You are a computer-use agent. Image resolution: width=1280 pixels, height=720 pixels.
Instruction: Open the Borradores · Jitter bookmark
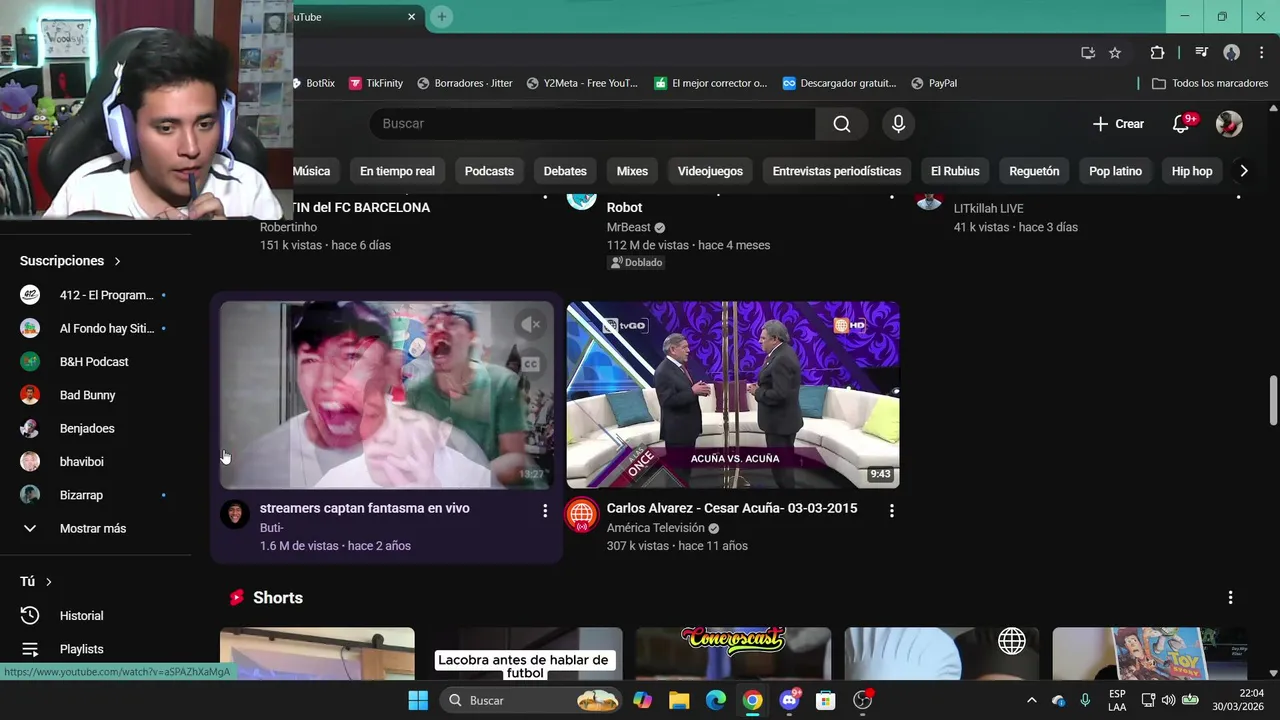[465, 83]
